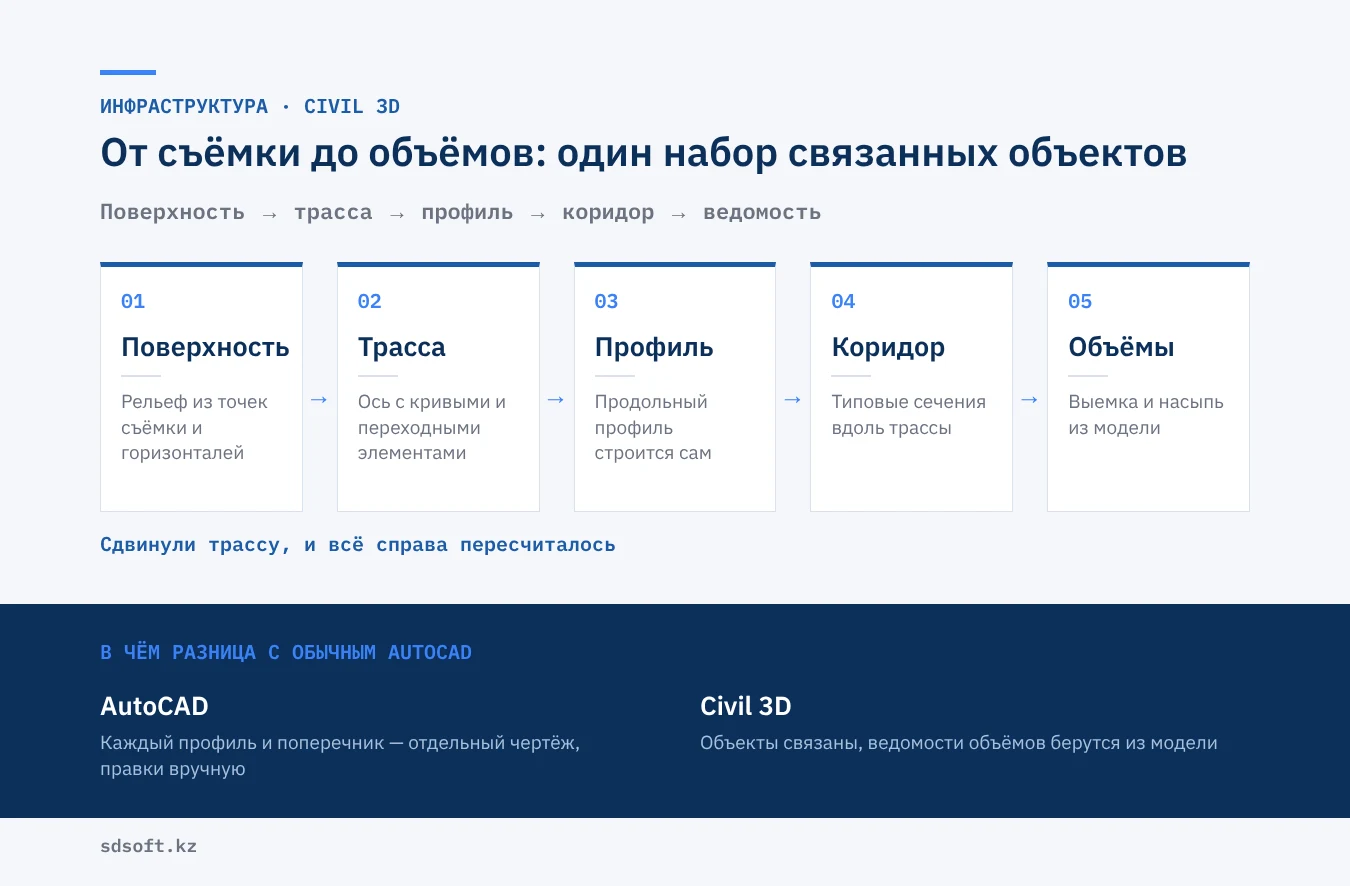Select lowercase "профиль" in the flow line
Viewport: 1350px width, 886px height.
tap(467, 212)
